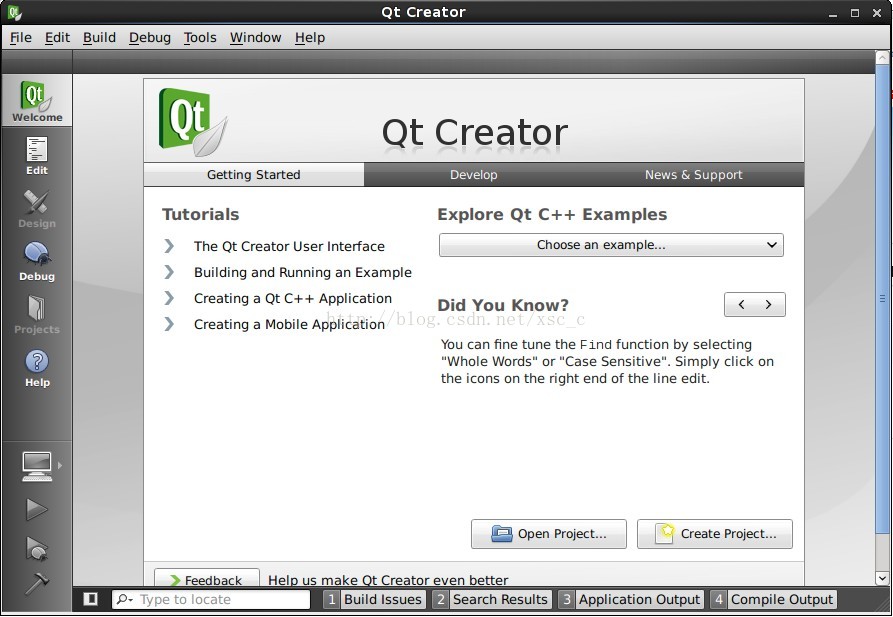Screen dimensions: 893x617
Task: Open the Build menu
Action: coord(99,38)
